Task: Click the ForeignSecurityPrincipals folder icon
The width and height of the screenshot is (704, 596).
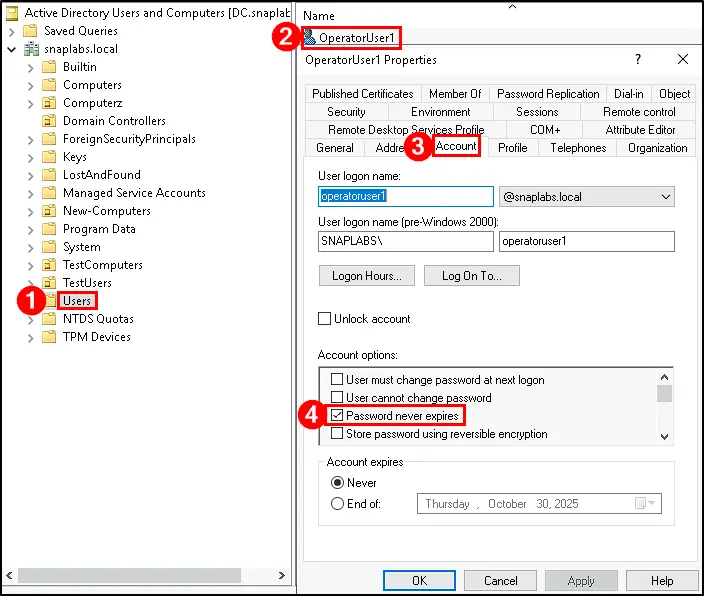Action: pos(49,139)
